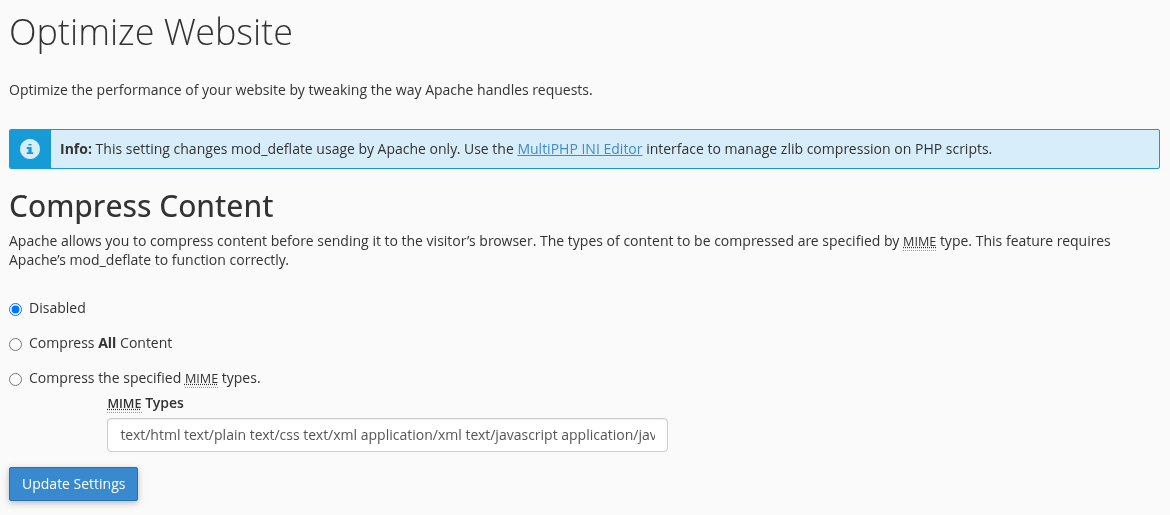This screenshot has height=515, width=1170.
Task: Click the 'Info:' bold label in the banner
Action: pyautogui.click(x=76, y=149)
